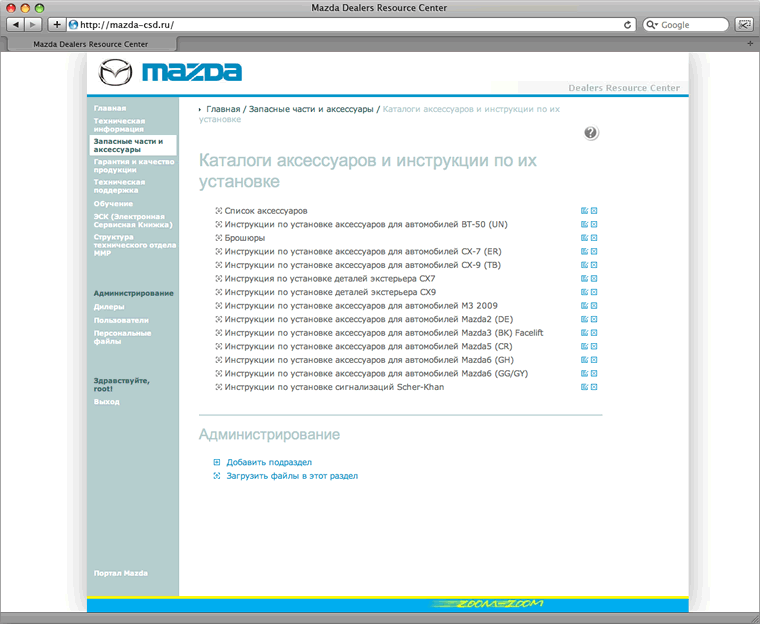Reload the page using the address bar icon
The height and width of the screenshot is (624, 760).
click(628, 24)
